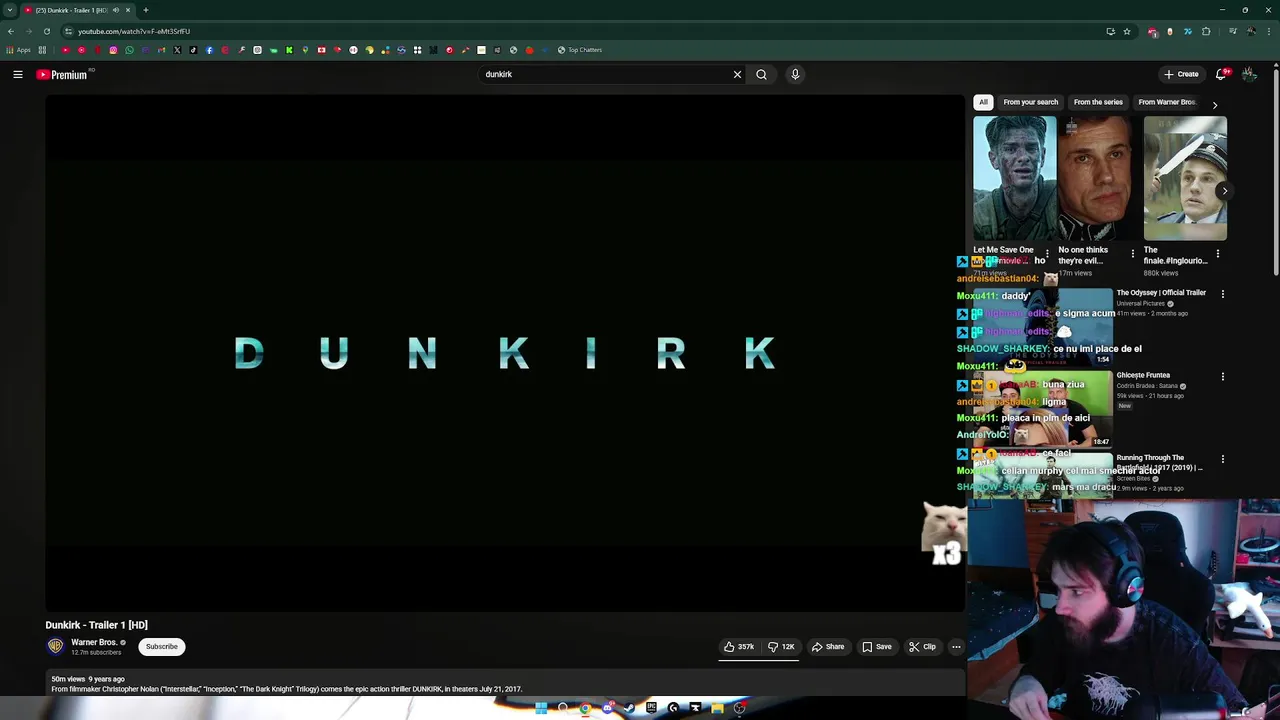Open Windows taskbar search
The image size is (1280, 720).
coord(563,708)
